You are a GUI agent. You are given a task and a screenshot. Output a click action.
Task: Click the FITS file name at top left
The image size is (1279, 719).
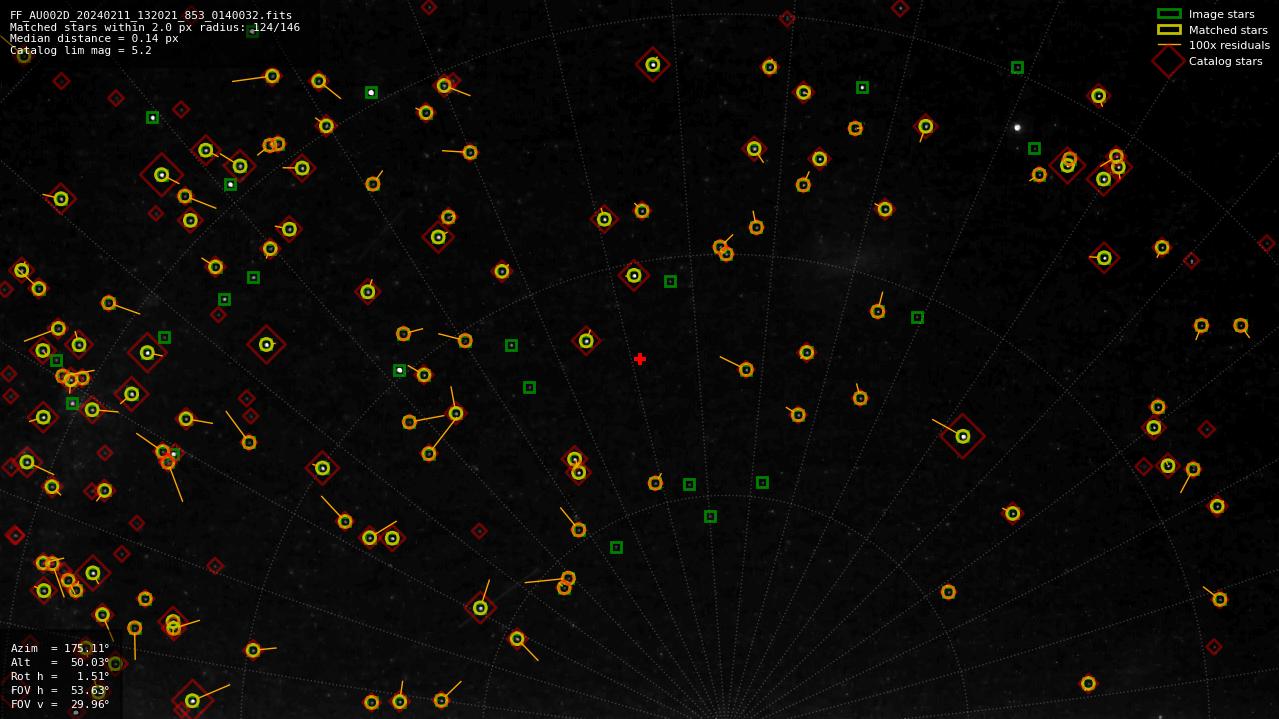pos(151,15)
